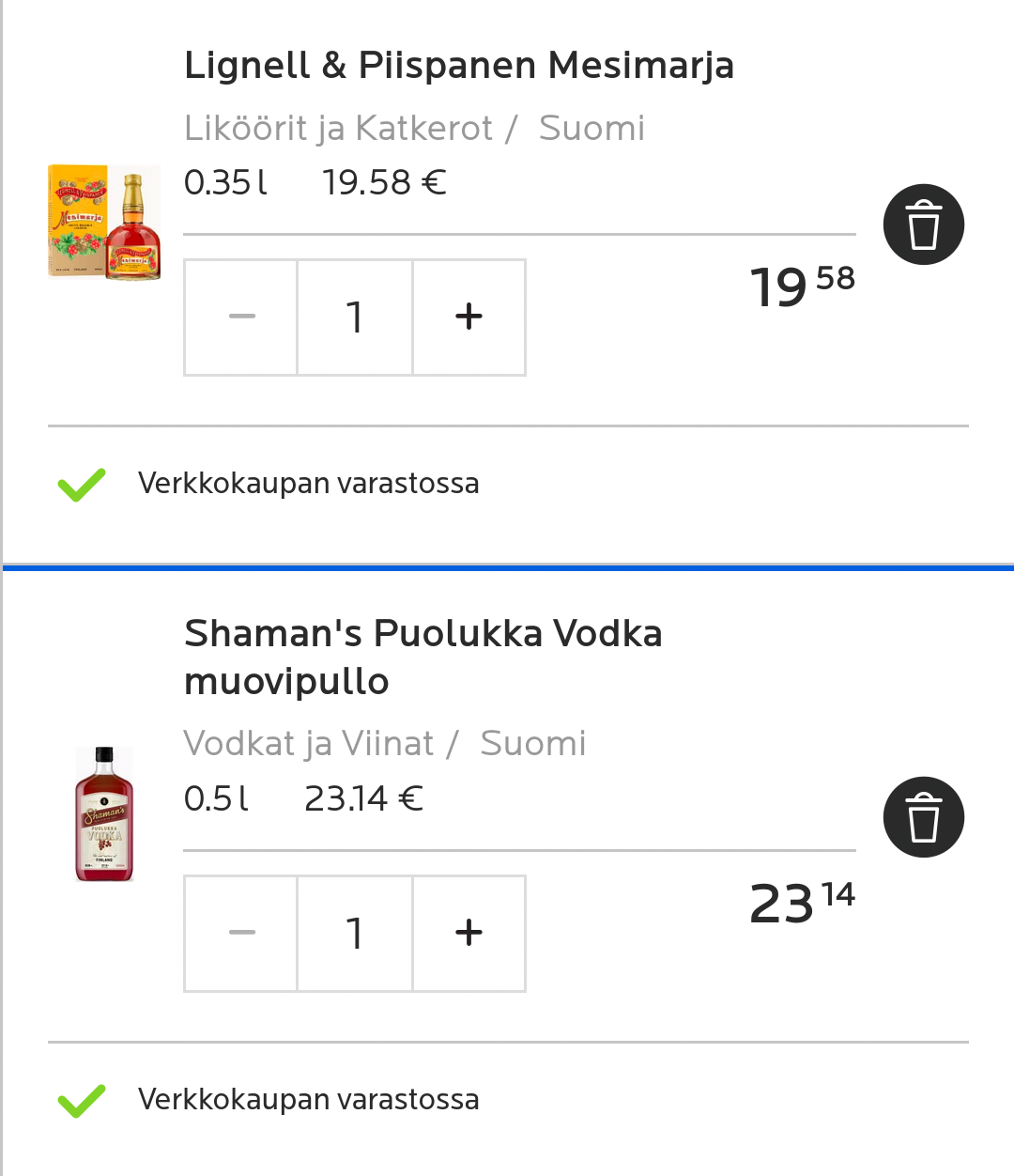
Task: Increase Shaman's Vodka quantity with plus
Action: 469,933
